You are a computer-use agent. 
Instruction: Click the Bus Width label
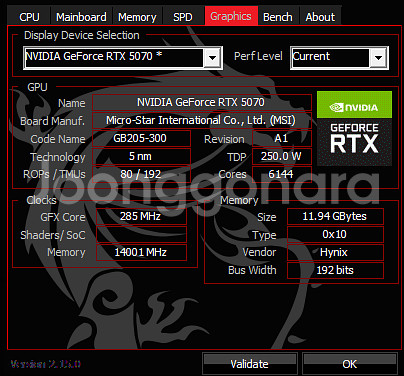click(252, 270)
